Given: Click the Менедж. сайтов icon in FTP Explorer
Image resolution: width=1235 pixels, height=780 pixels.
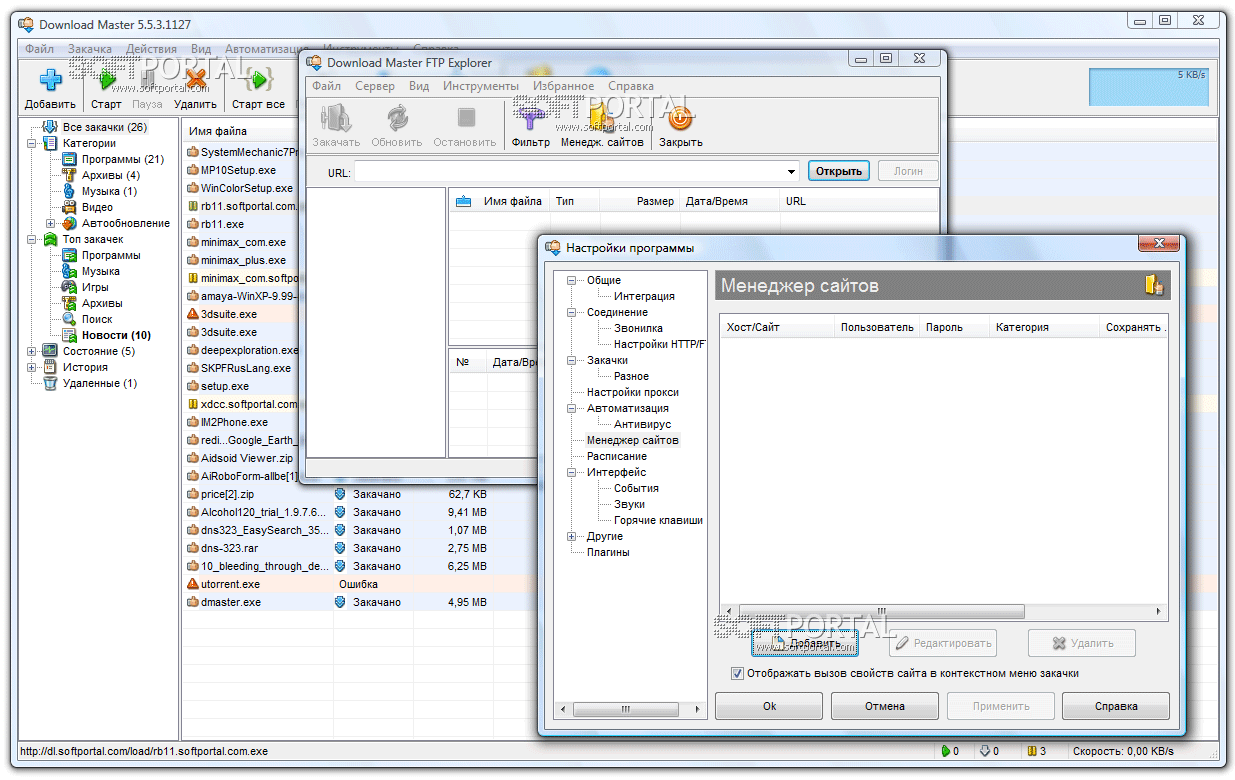Looking at the screenshot, I should [x=602, y=118].
